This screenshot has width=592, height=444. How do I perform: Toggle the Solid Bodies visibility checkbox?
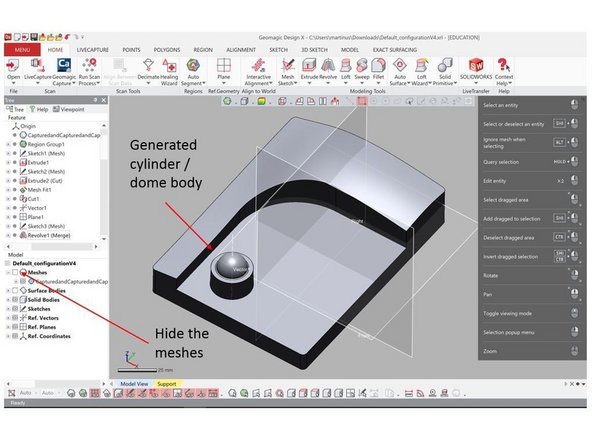point(15,300)
